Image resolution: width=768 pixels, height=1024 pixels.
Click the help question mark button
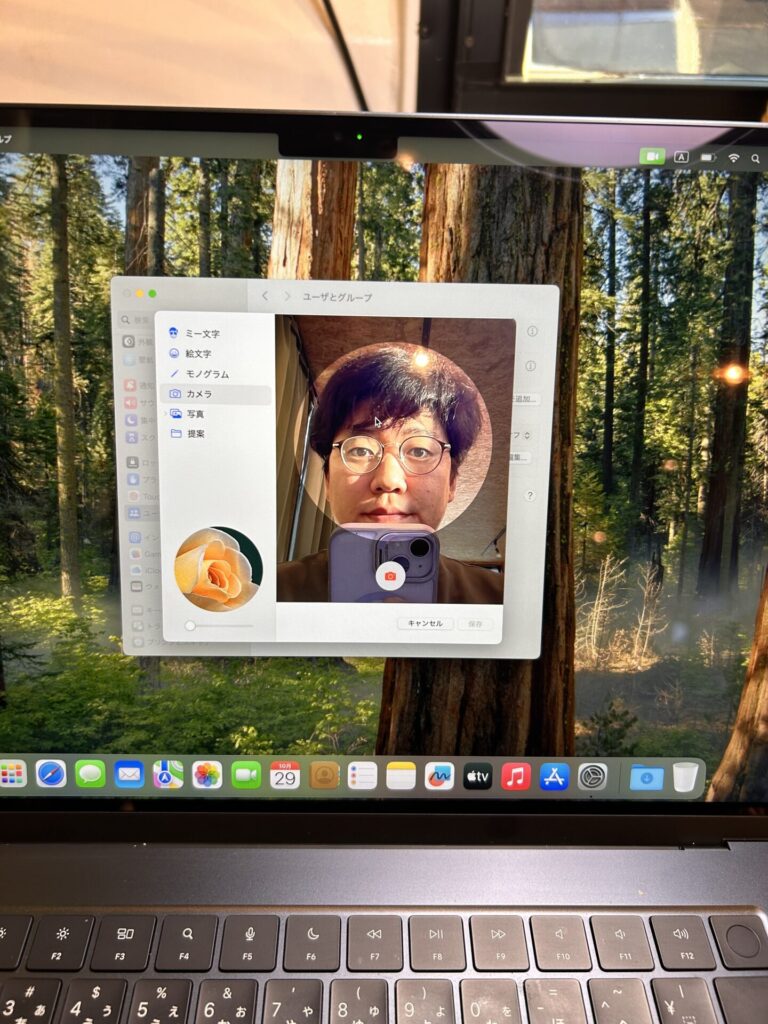click(x=530, y=495)
